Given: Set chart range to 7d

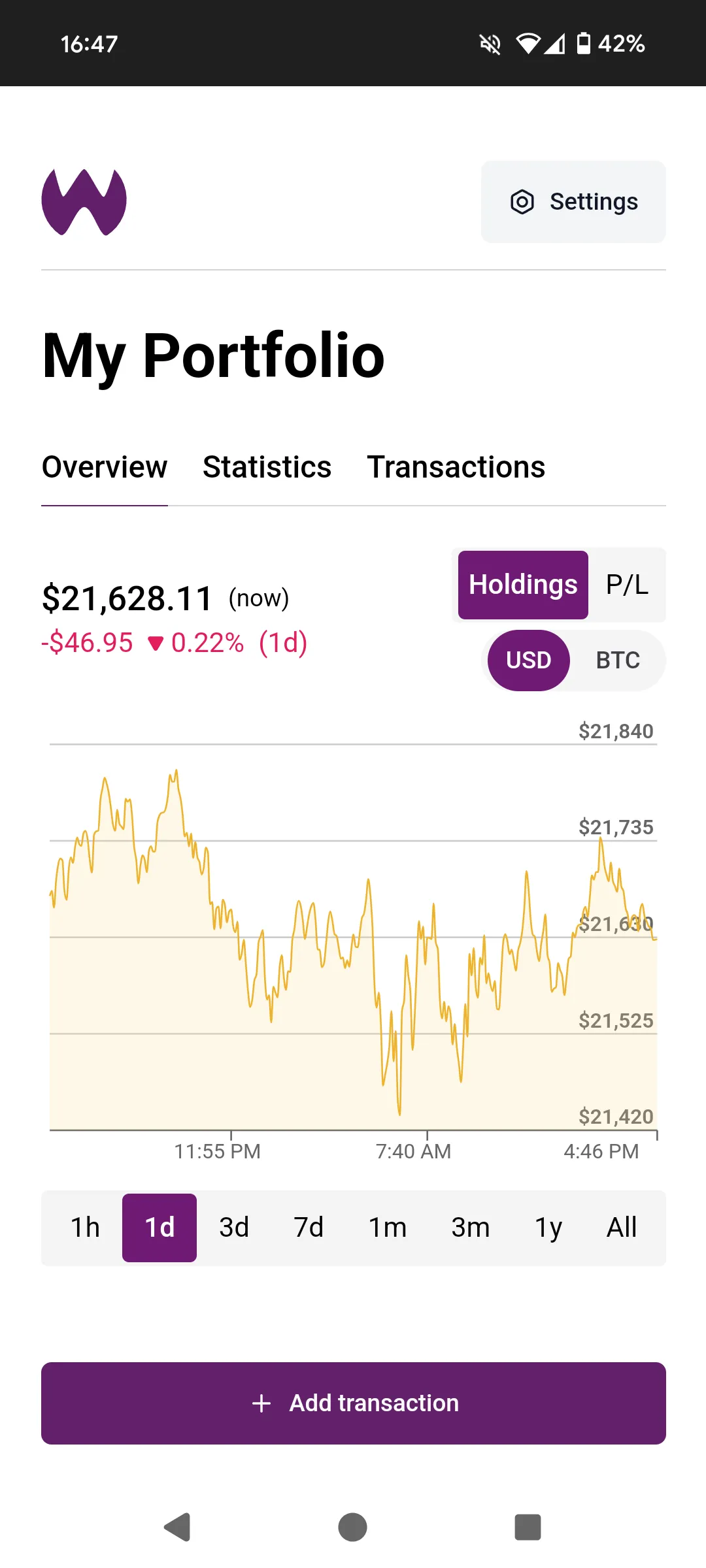Looking at the screenshot, I should tap(309, 1228).
